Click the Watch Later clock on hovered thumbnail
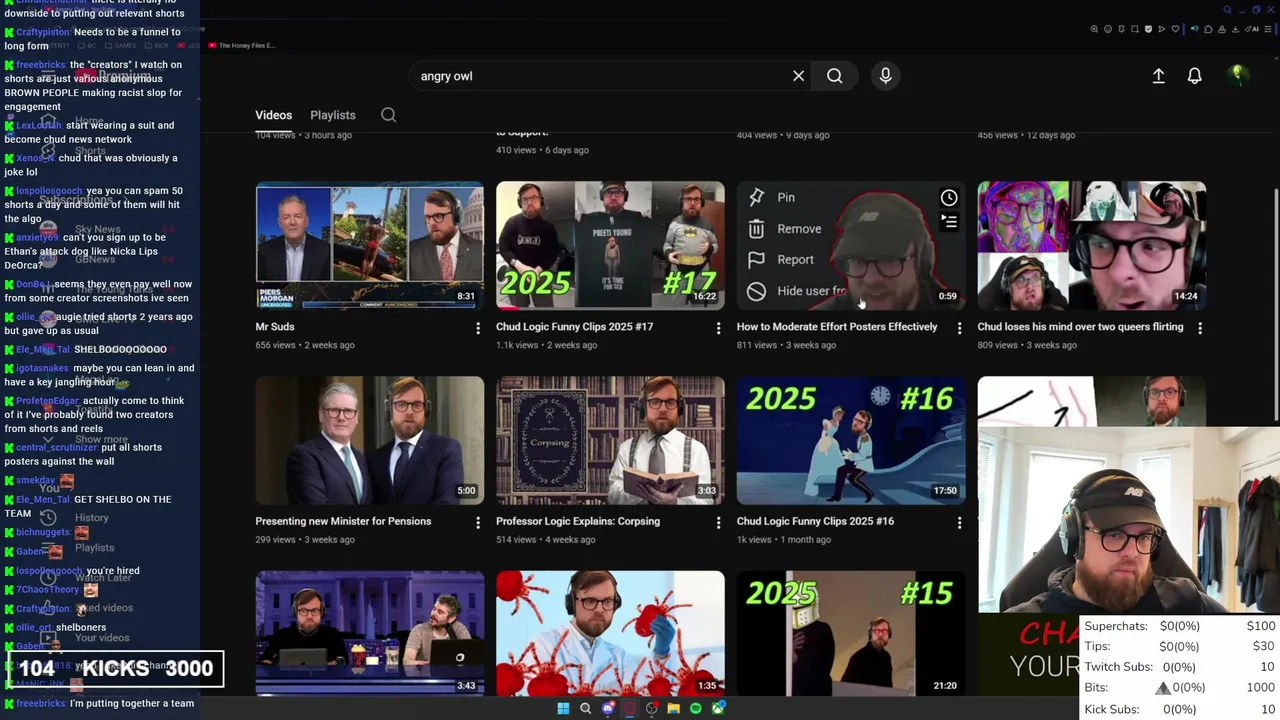Viewport: 1280px width, 720px height. [948, 198]
